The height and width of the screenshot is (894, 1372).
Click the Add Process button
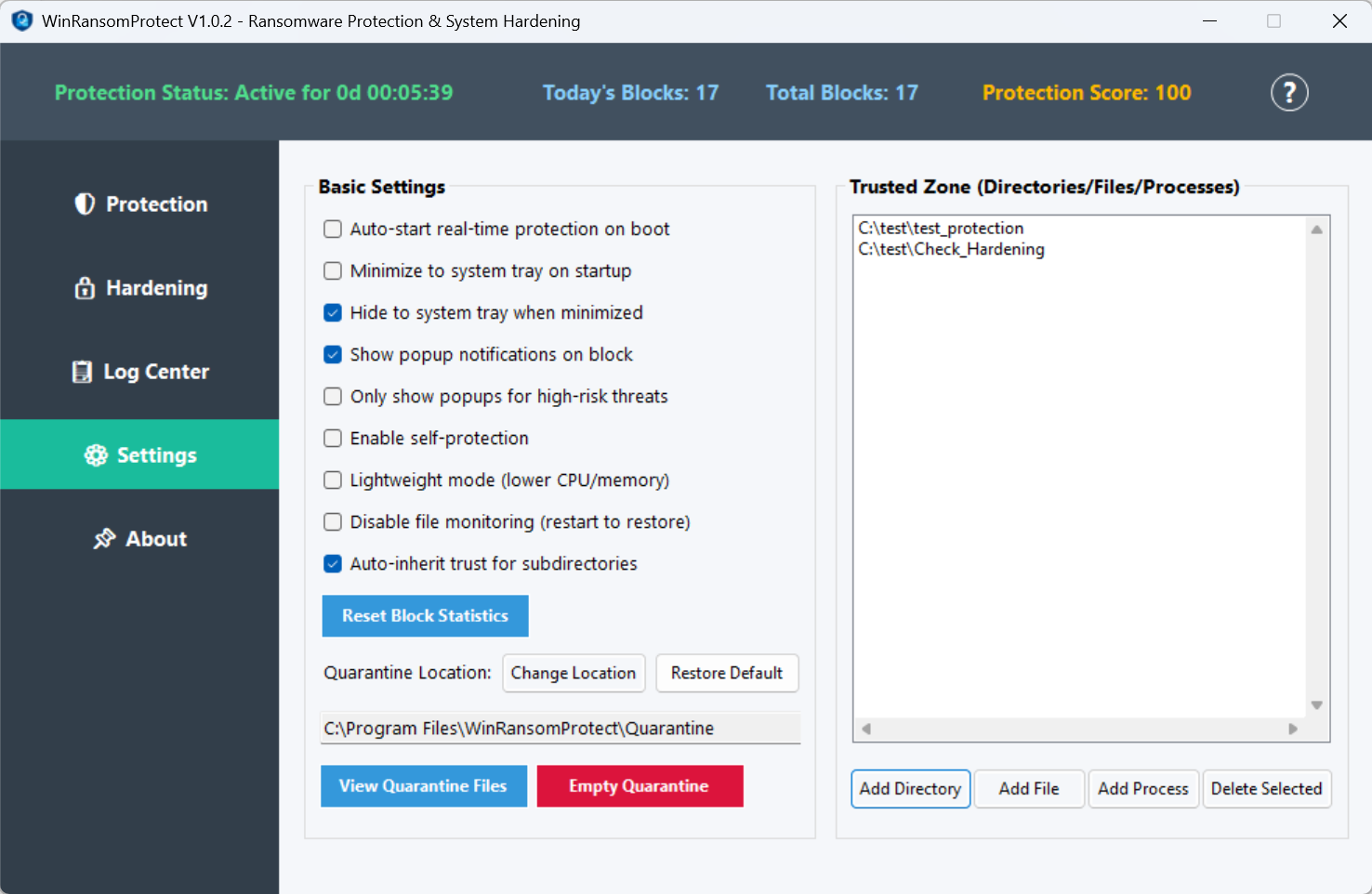(x=1143, y=789)
